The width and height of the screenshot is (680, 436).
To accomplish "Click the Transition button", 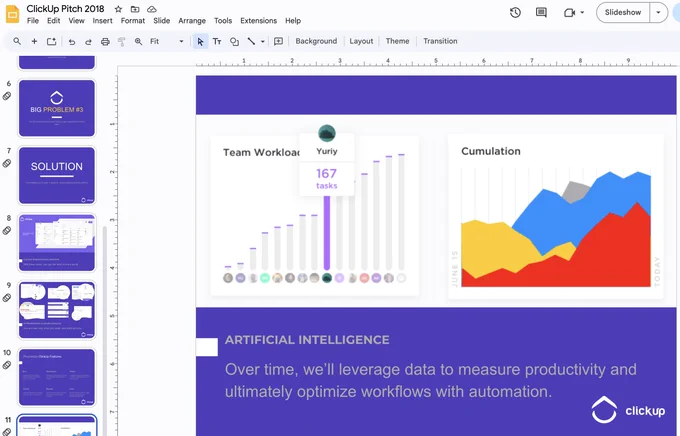I will (440, 41).
